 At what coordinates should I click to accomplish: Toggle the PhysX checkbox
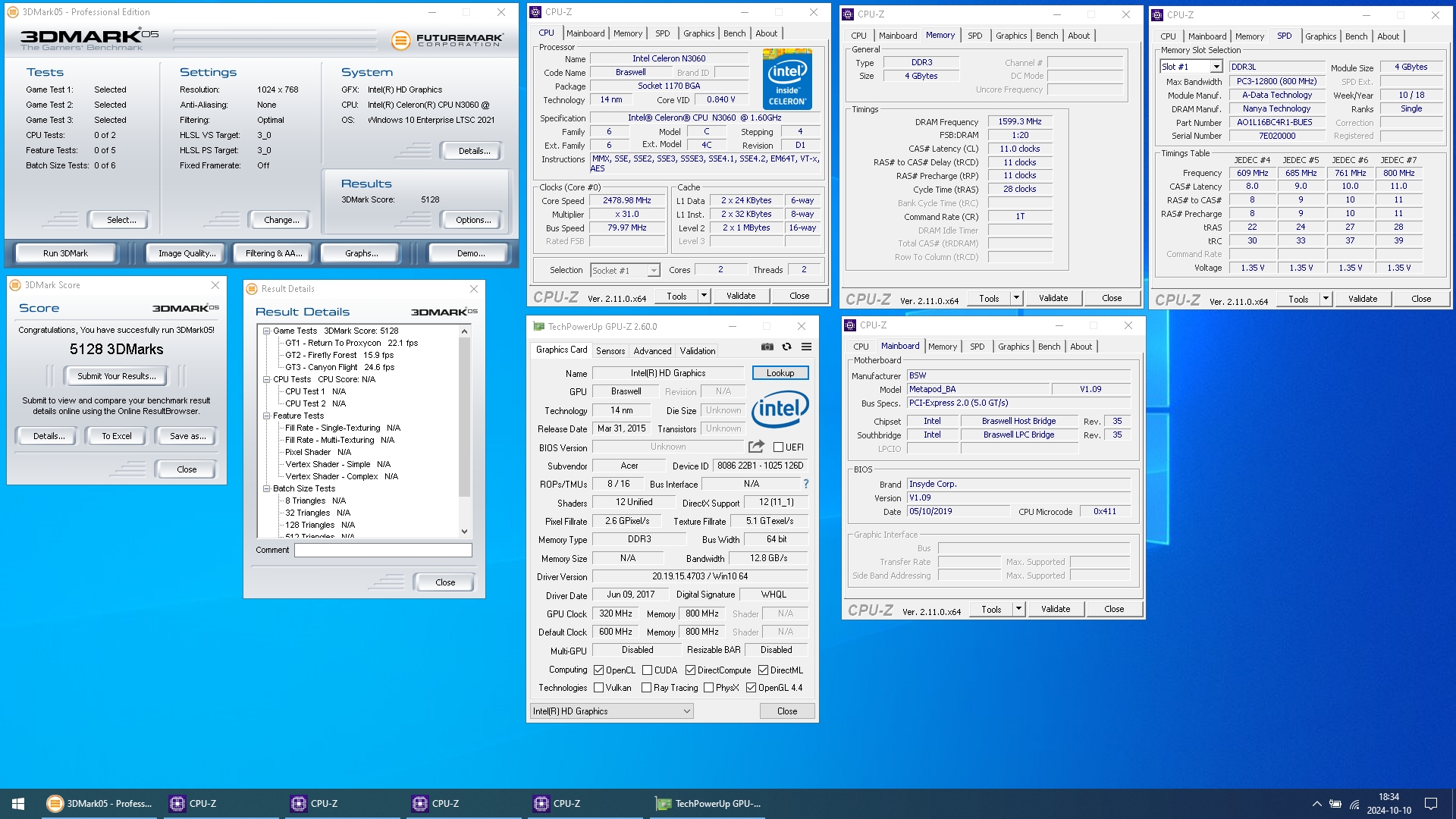pos(708,688)
